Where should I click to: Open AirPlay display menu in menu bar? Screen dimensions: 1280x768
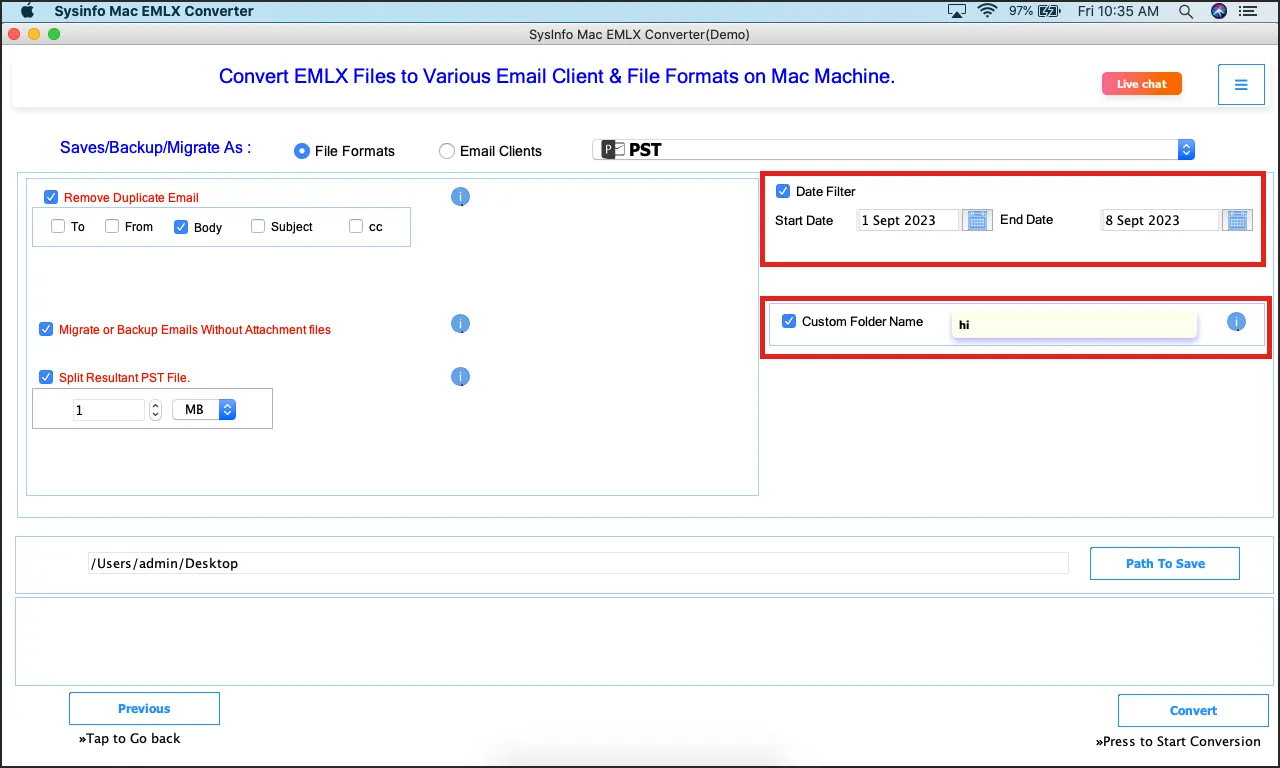click(x=957, y=11)
